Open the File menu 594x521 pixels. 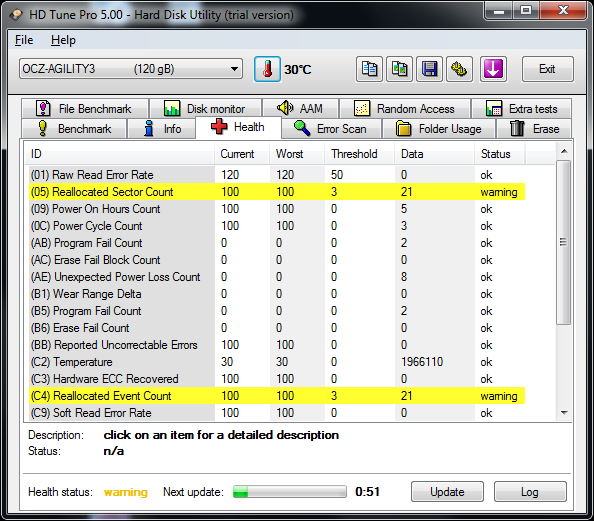[x=24, y=40]
